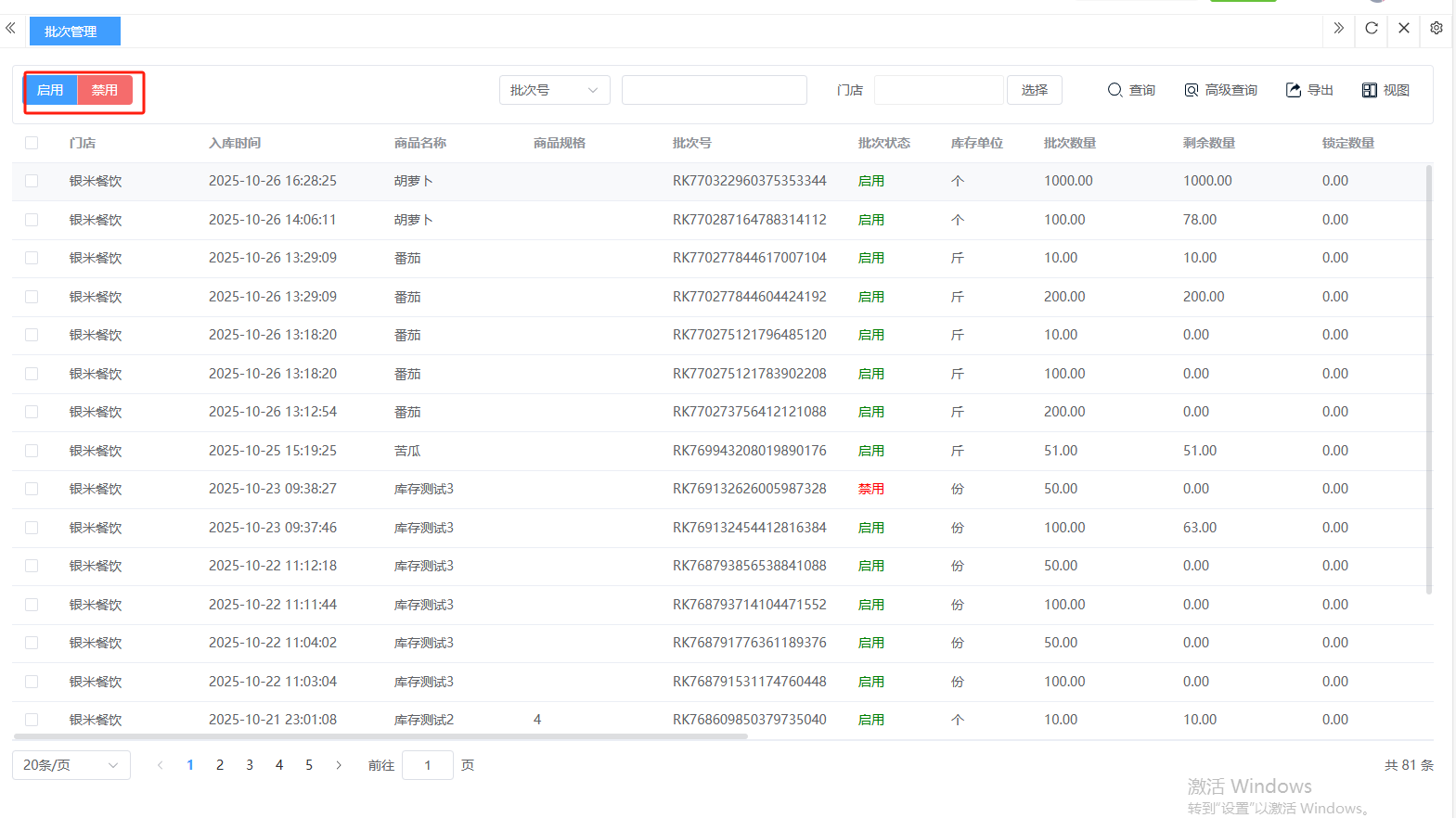This screenshot has width=1456, height=818.
Task: Open 高级查询 advanced search
Action: pyautogui.click(x=1220, y=90)
